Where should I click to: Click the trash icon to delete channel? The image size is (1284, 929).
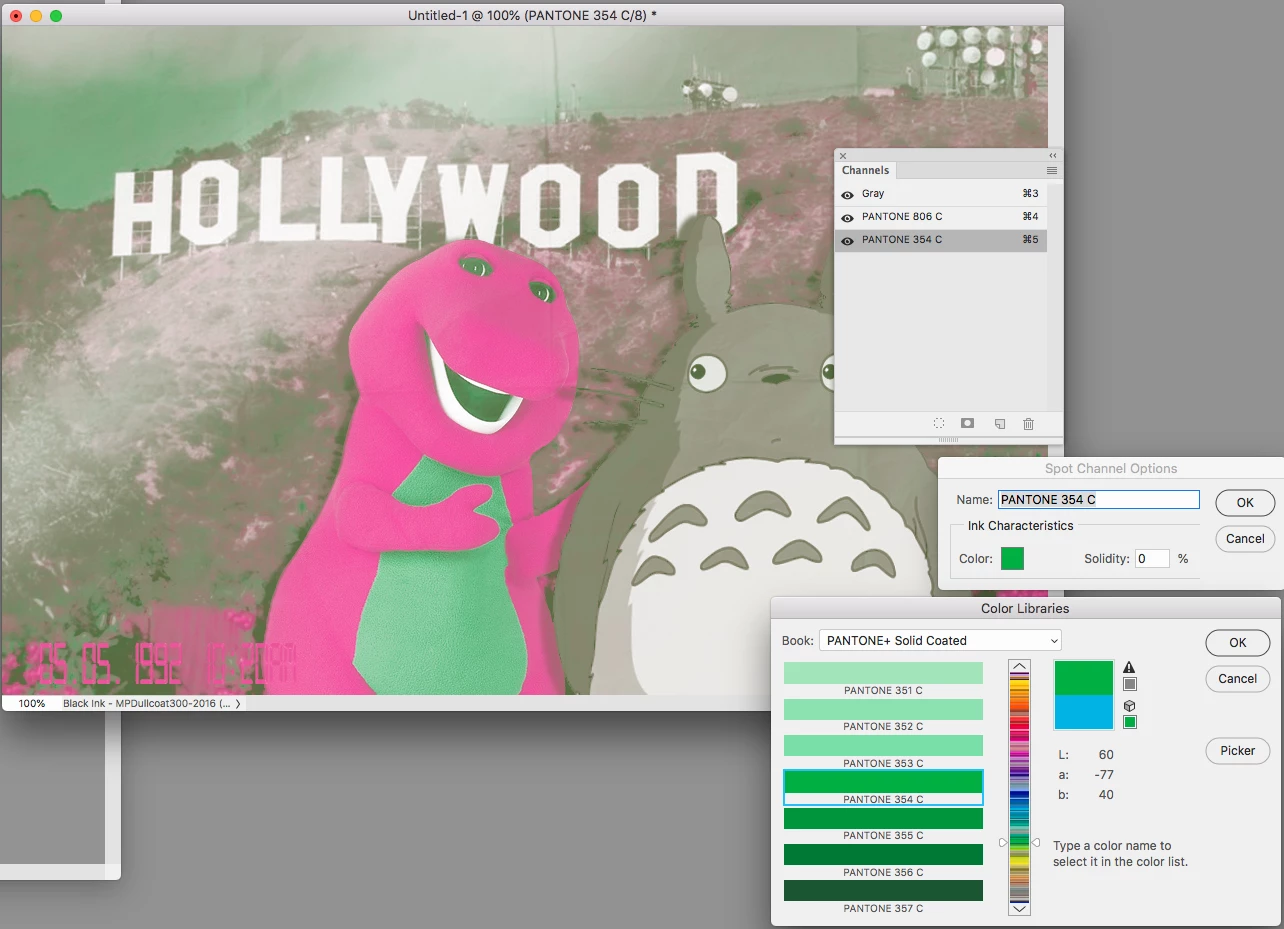coord(1028,424)
